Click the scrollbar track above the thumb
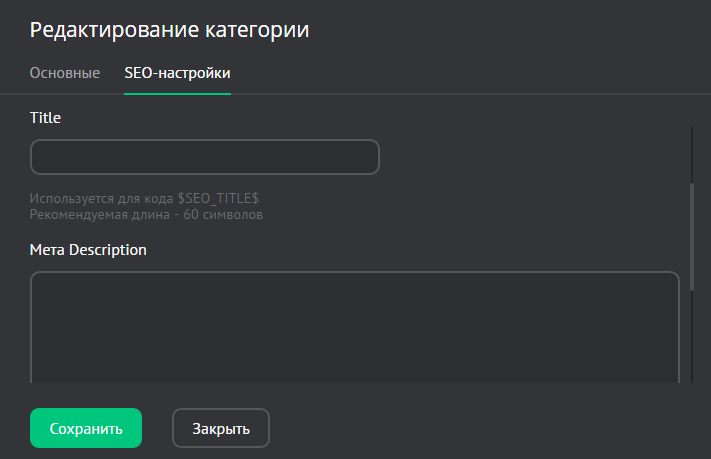 coord(691,155)
